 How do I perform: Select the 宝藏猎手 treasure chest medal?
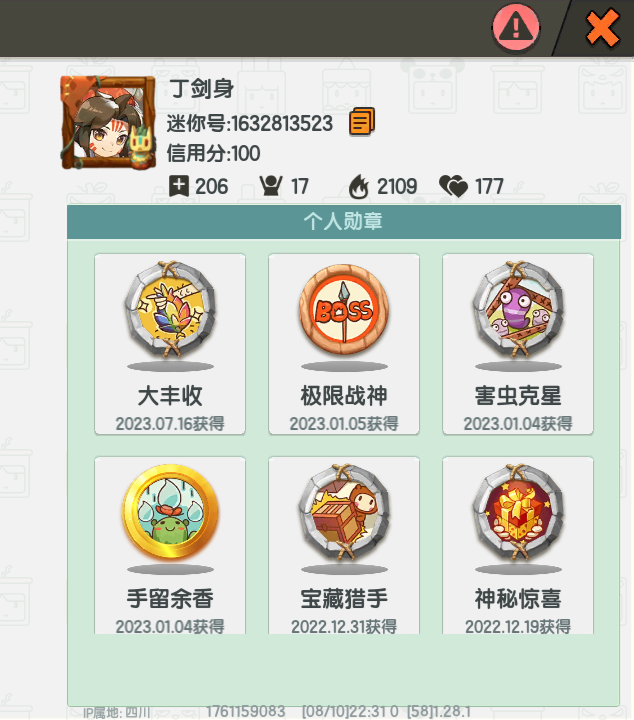pos(344,512)
